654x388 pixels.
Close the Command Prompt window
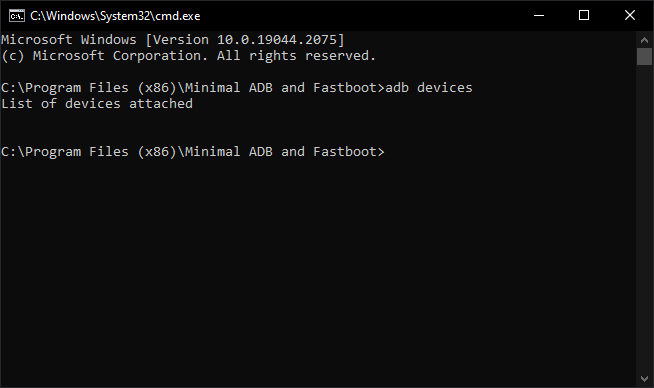630,15
